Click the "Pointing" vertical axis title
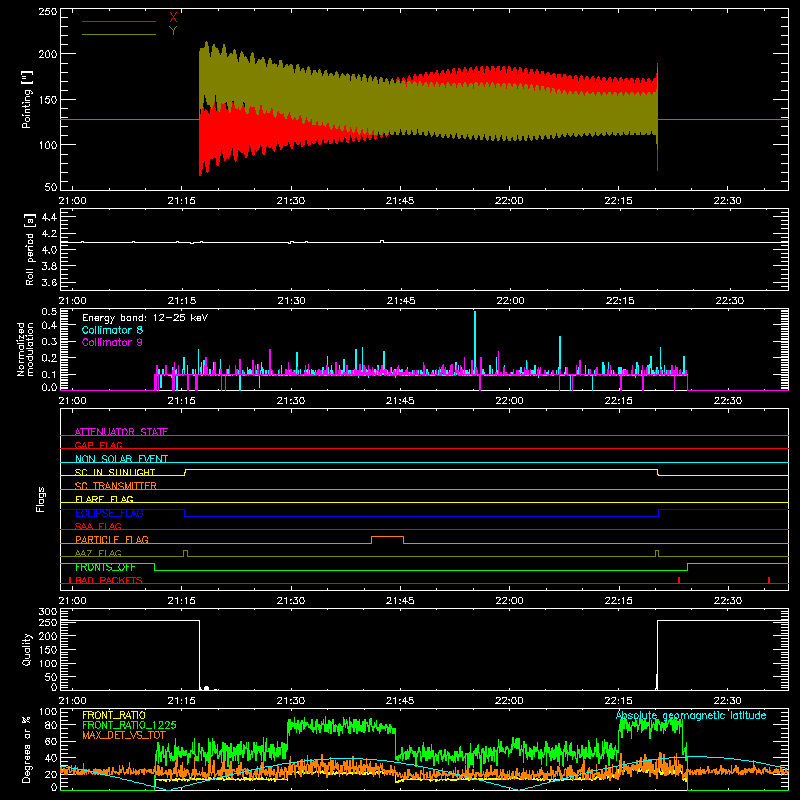The width and height of the screenshot is (800, 800). tap(27, 99)
